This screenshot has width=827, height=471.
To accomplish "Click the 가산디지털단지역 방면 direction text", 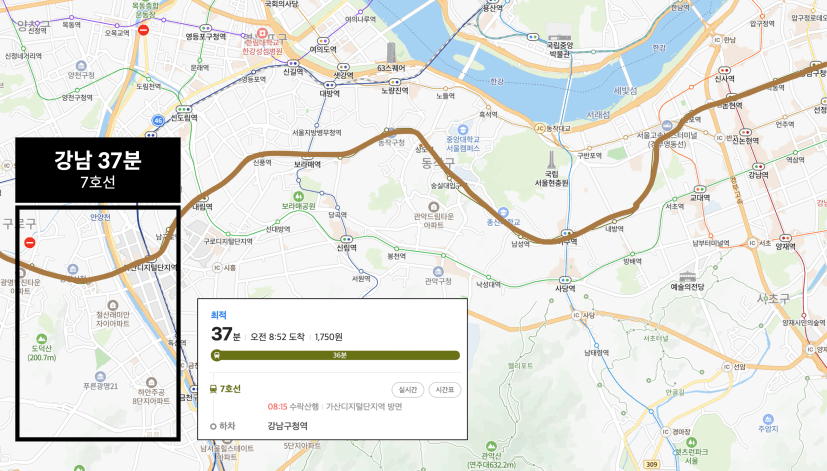I will pyautogui.click(x=364, y=407).
